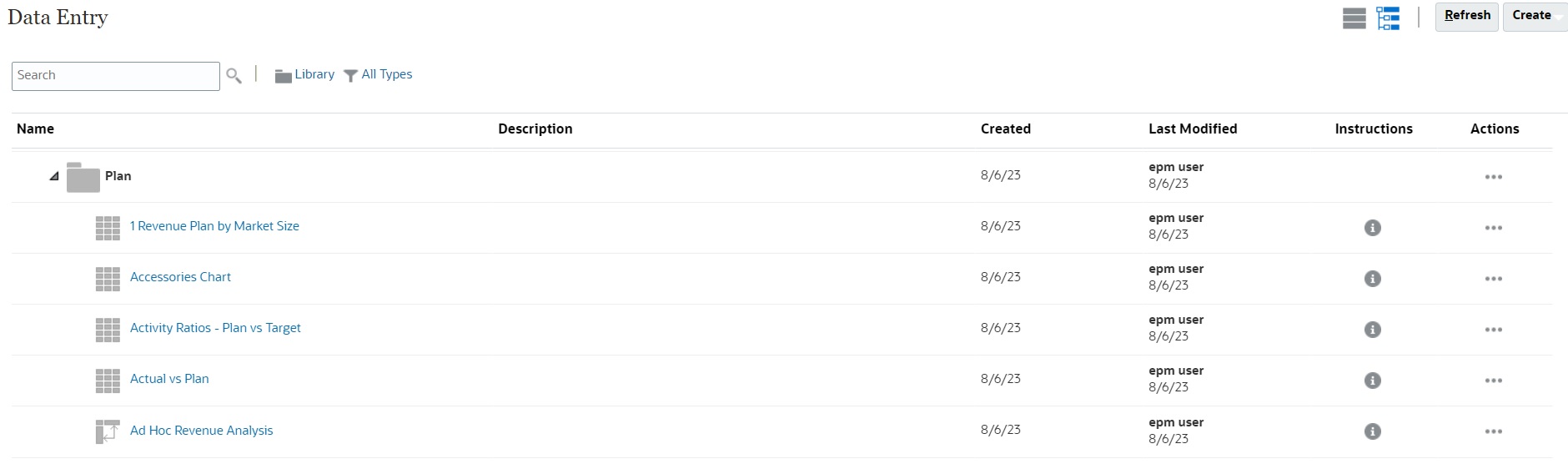Sort by the Last Modified column header

(1193, 129)
